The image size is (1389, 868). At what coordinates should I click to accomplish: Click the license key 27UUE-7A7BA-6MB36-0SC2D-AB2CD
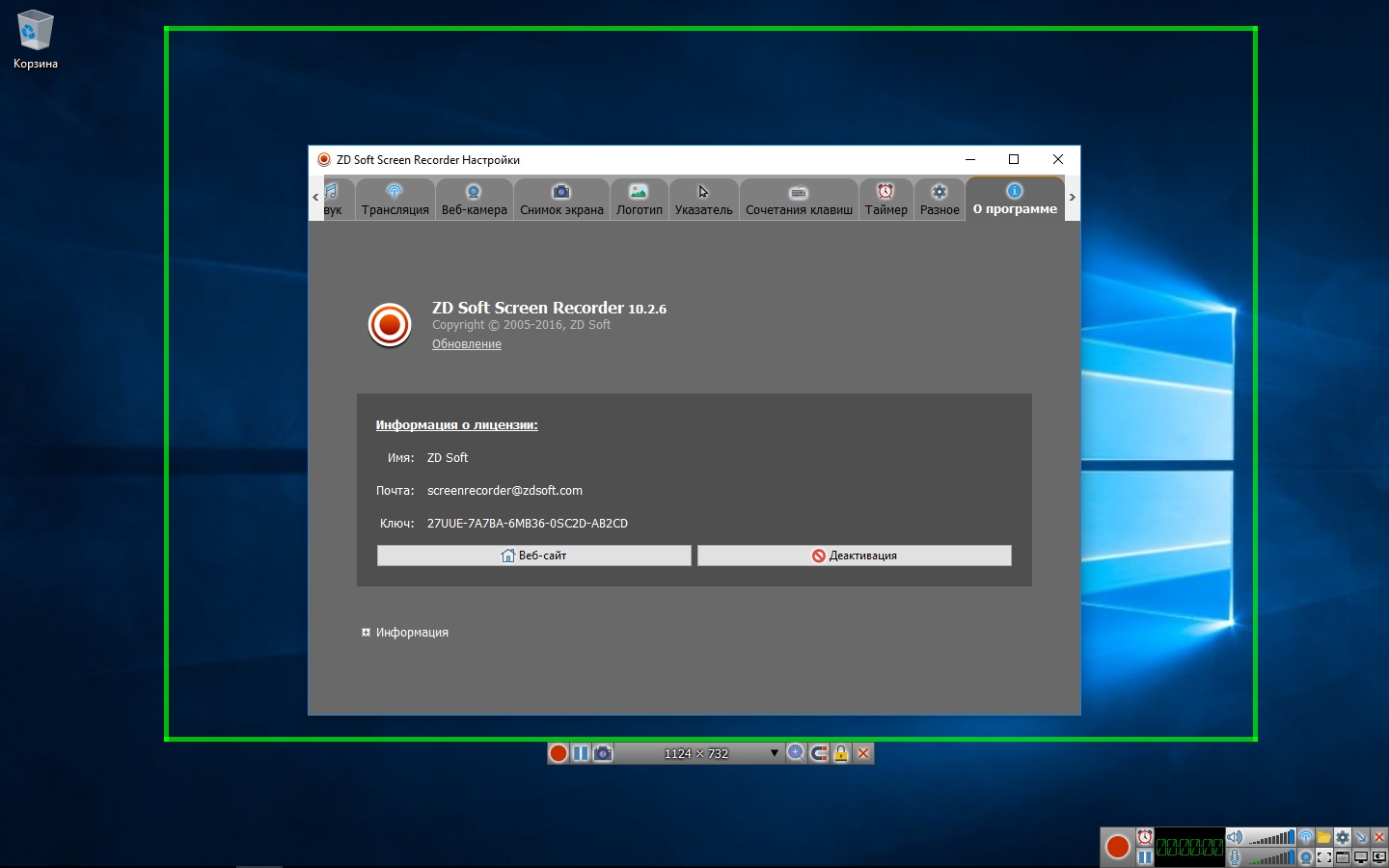pos(528,524)
